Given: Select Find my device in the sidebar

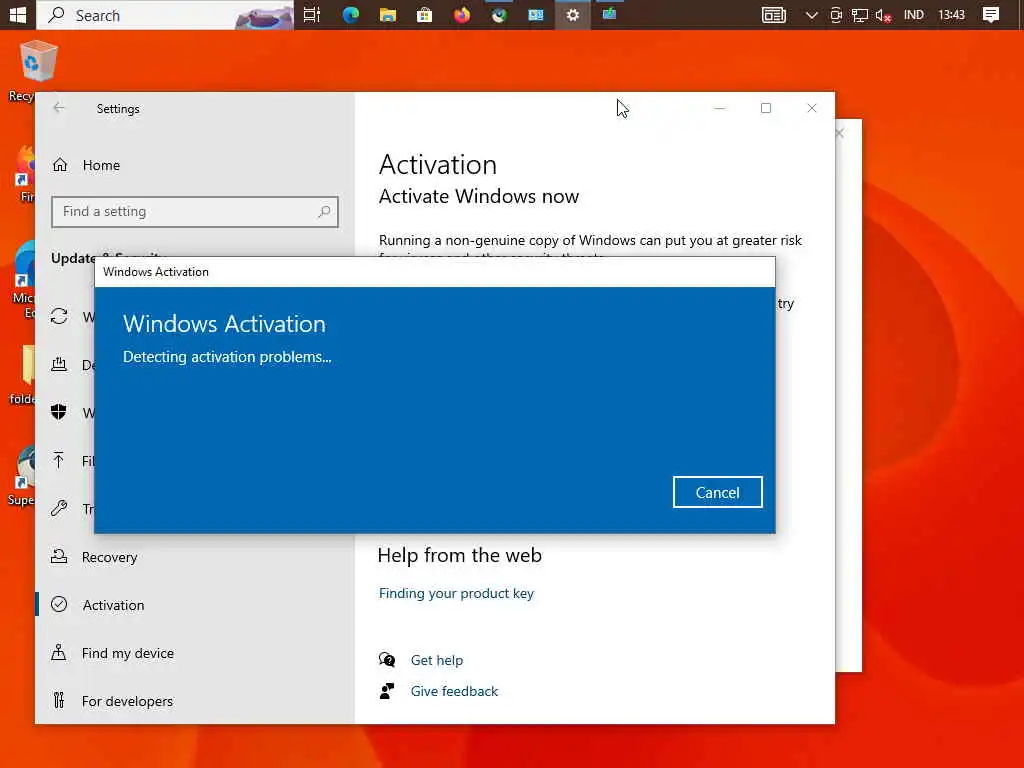Looking at the screenshot, I should tap(127, 653).
